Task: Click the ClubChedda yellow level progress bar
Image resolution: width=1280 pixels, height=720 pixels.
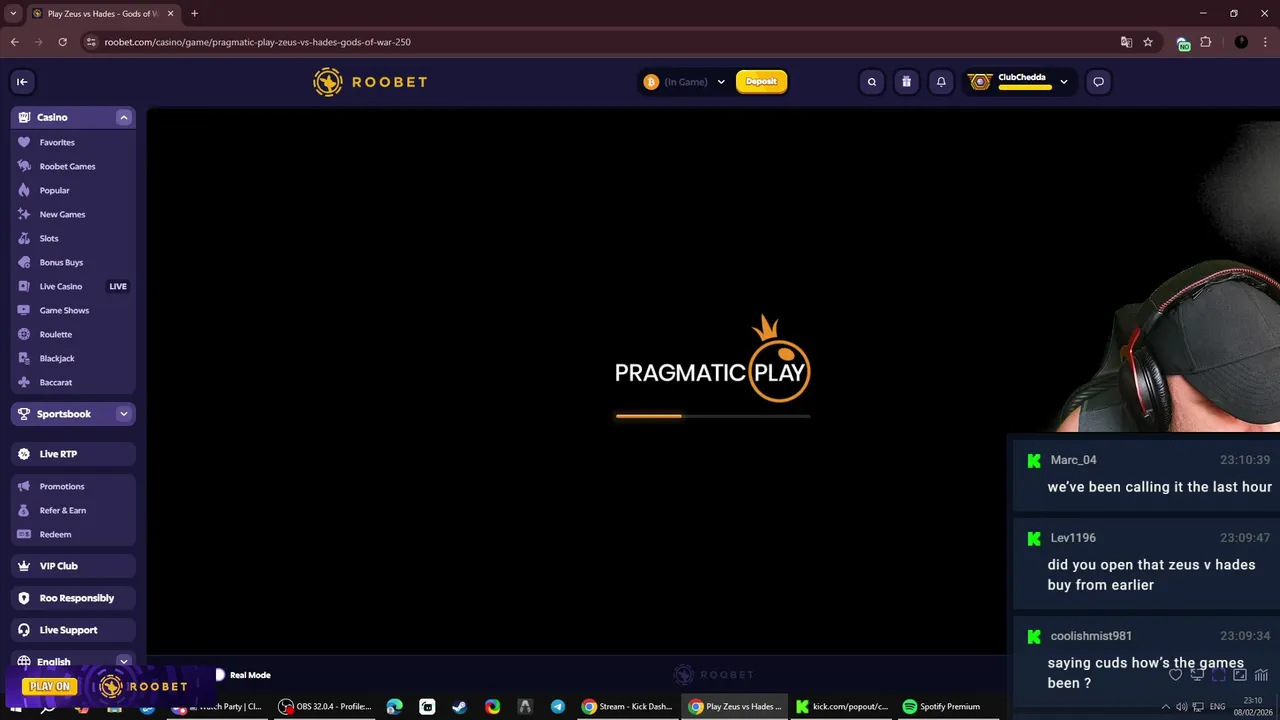Action: coord(1025,87)
